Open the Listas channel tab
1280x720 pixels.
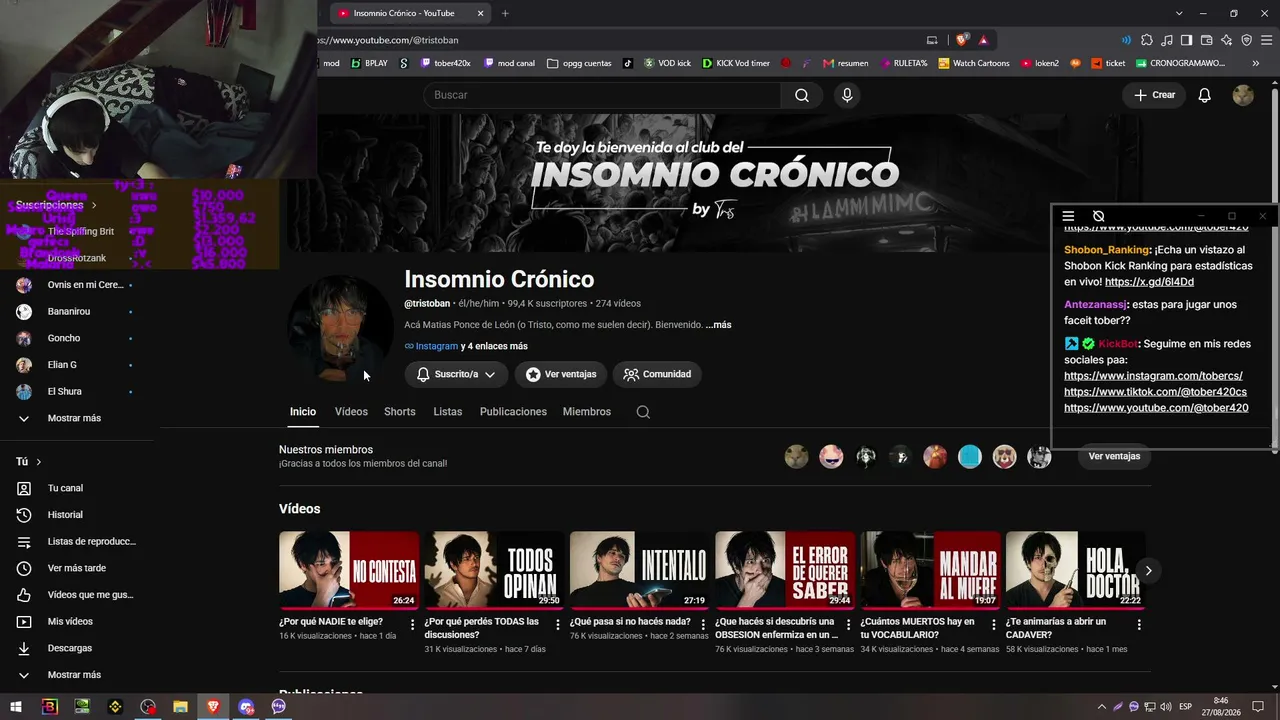pyautogui.click(x=448, y=412)
